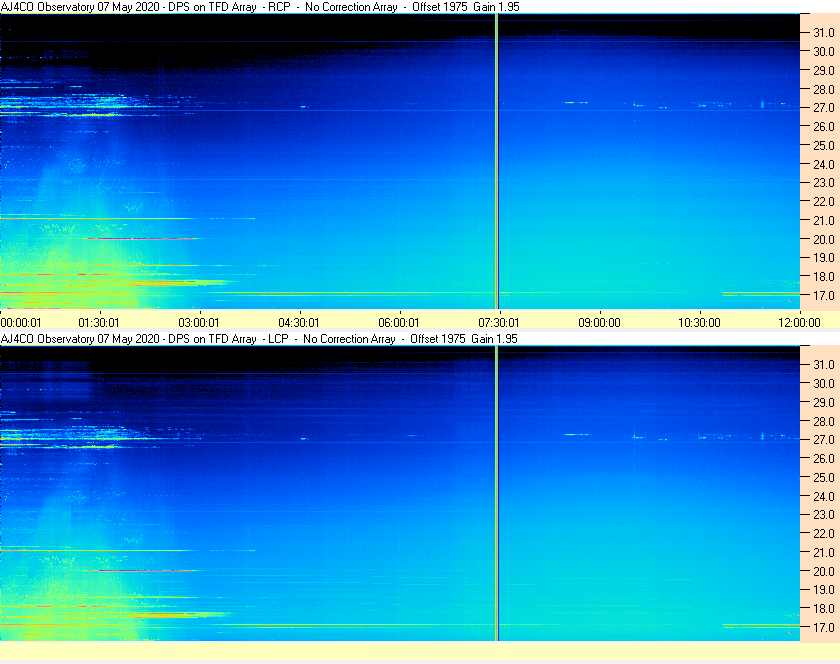Click the 26.0 frequency label on RCP axis

click(x=824, y=126)
